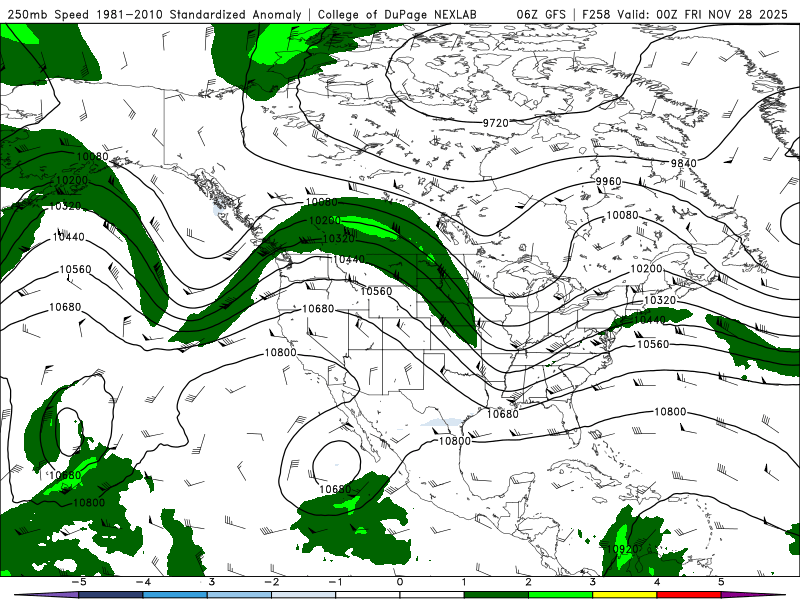The image size is (800, 600).
Task: Select the yellow colorbar segment
Action: 625,595
